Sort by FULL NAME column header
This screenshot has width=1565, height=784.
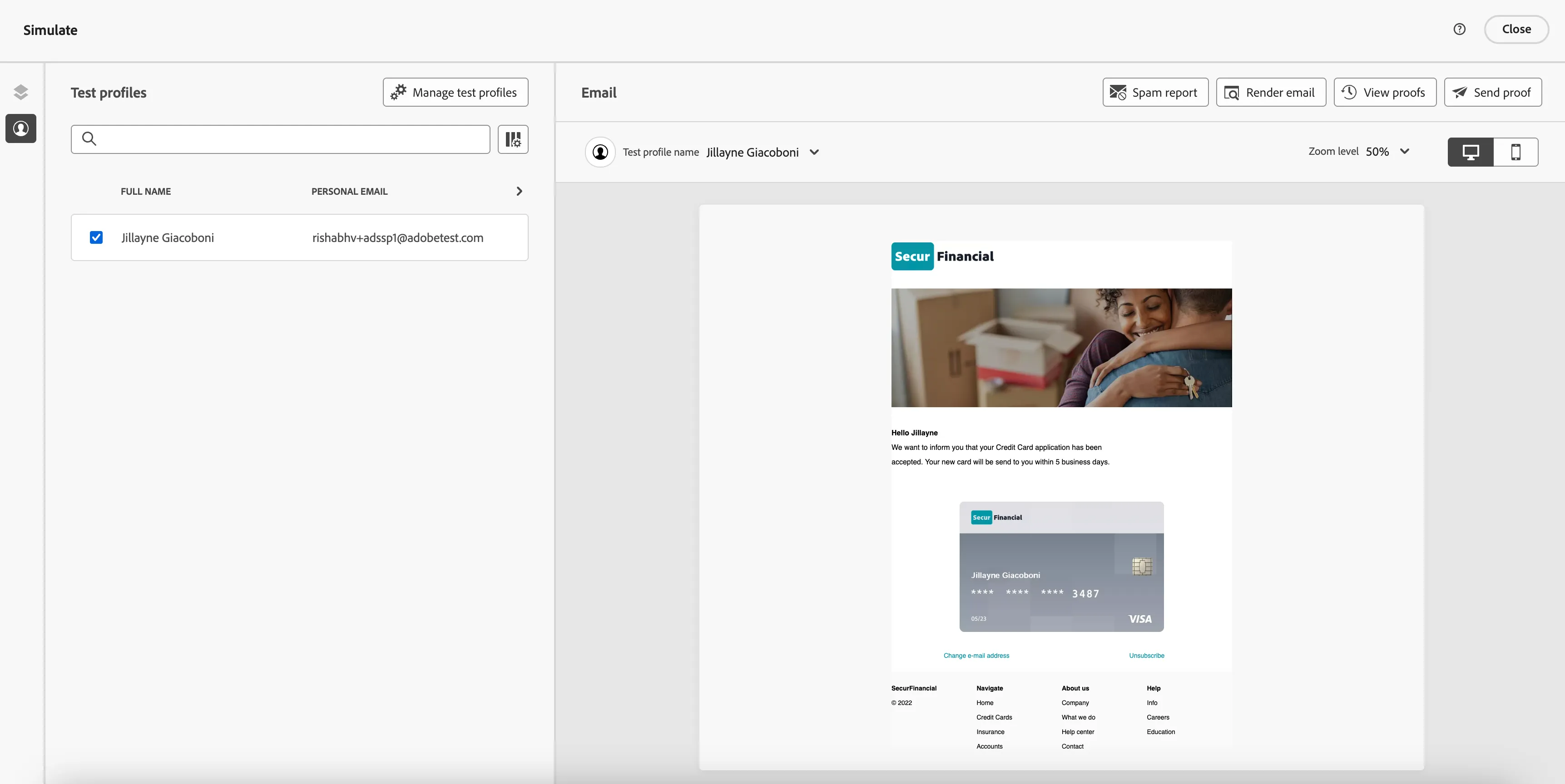[x=146, y=191]
